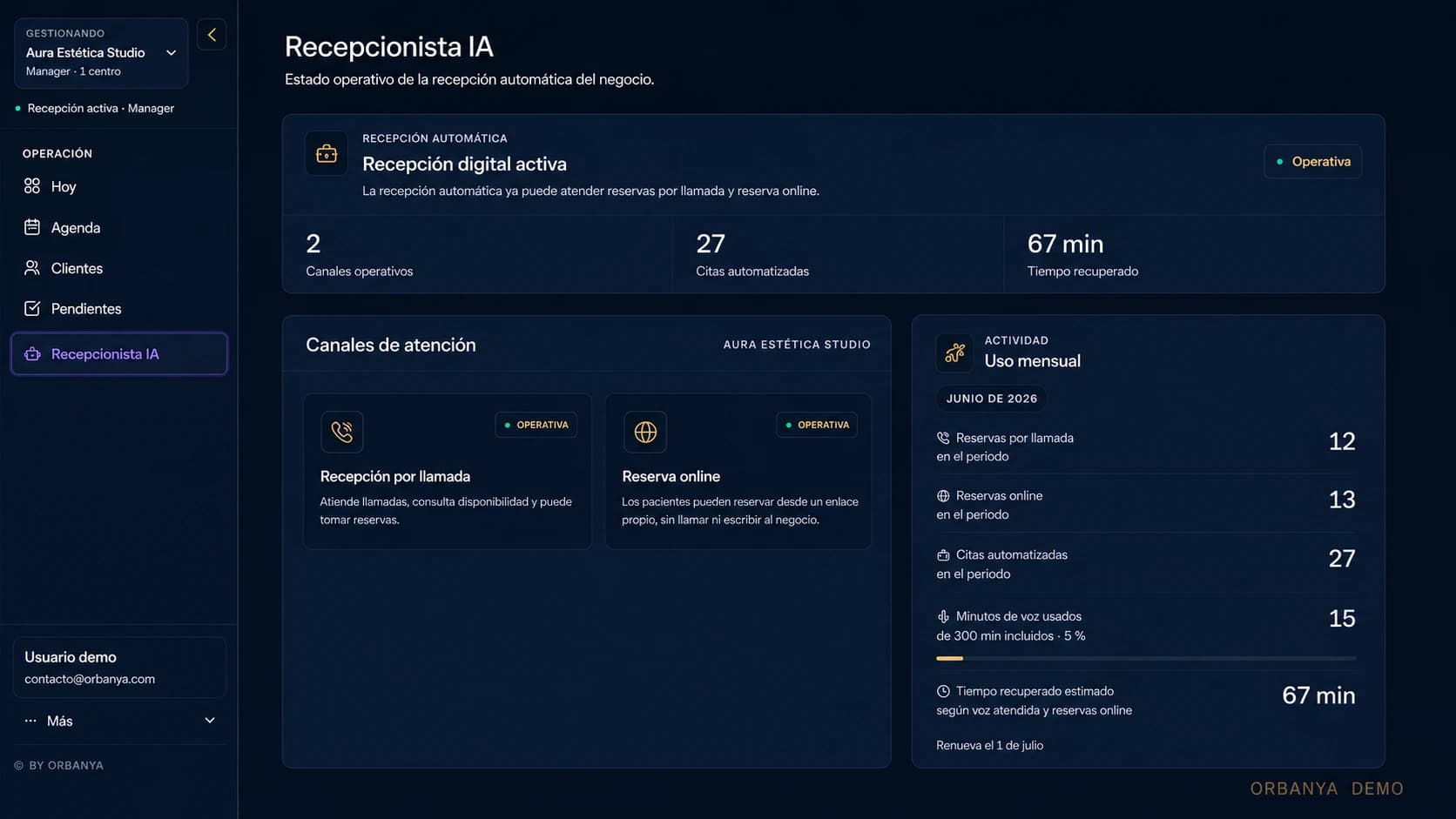Click globe icon beside Reservas online

click(x=943, y=496)
